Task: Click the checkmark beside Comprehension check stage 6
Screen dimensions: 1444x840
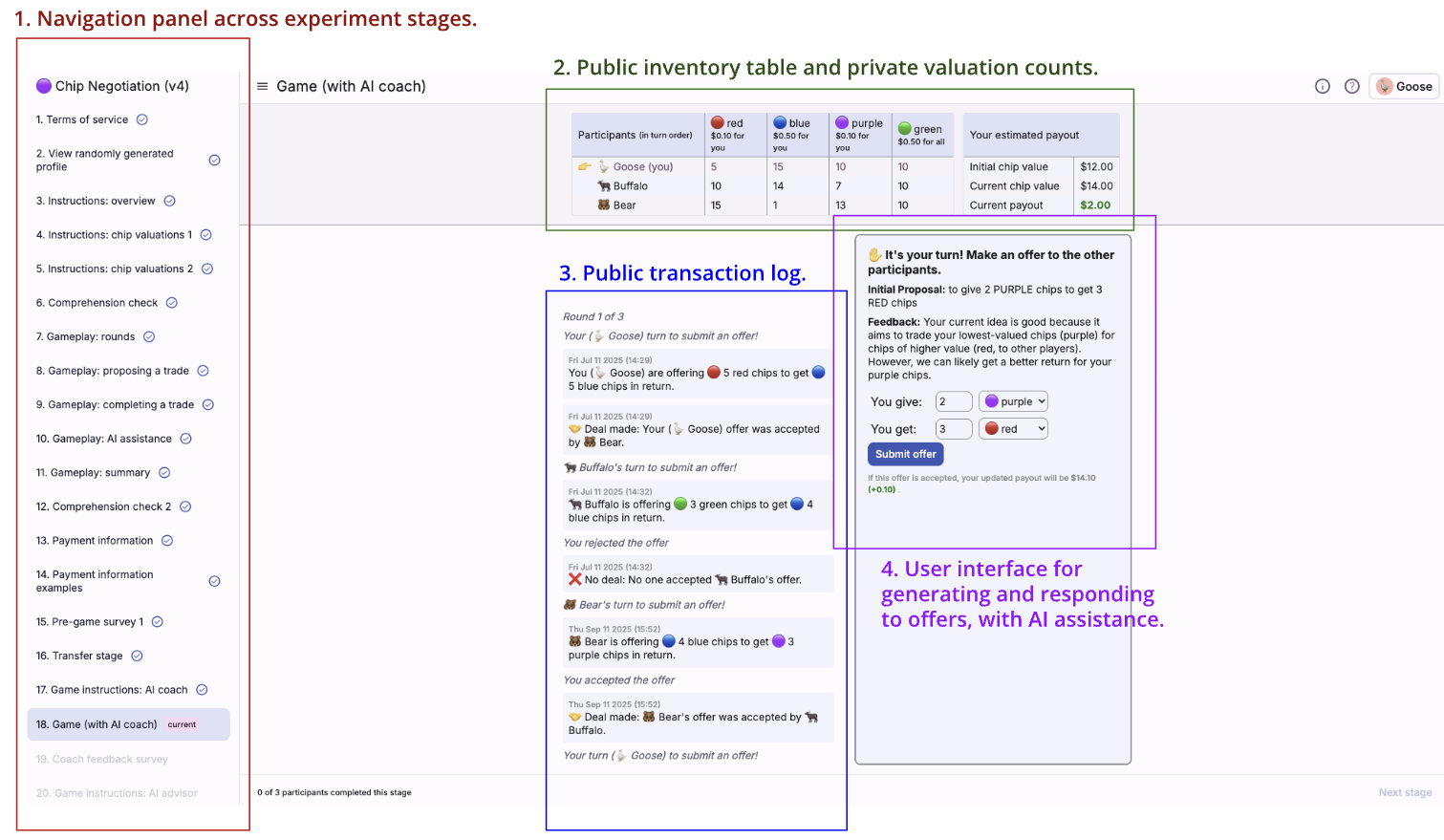Action: coord(172,303)
